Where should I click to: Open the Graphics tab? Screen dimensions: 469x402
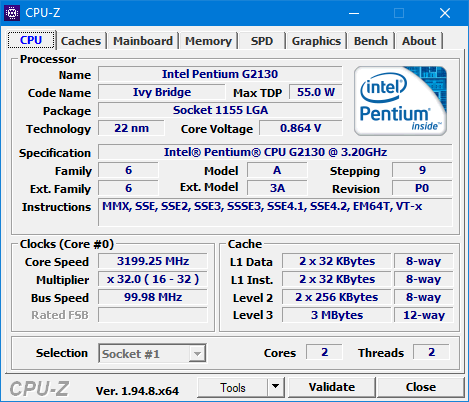point(316,41)
